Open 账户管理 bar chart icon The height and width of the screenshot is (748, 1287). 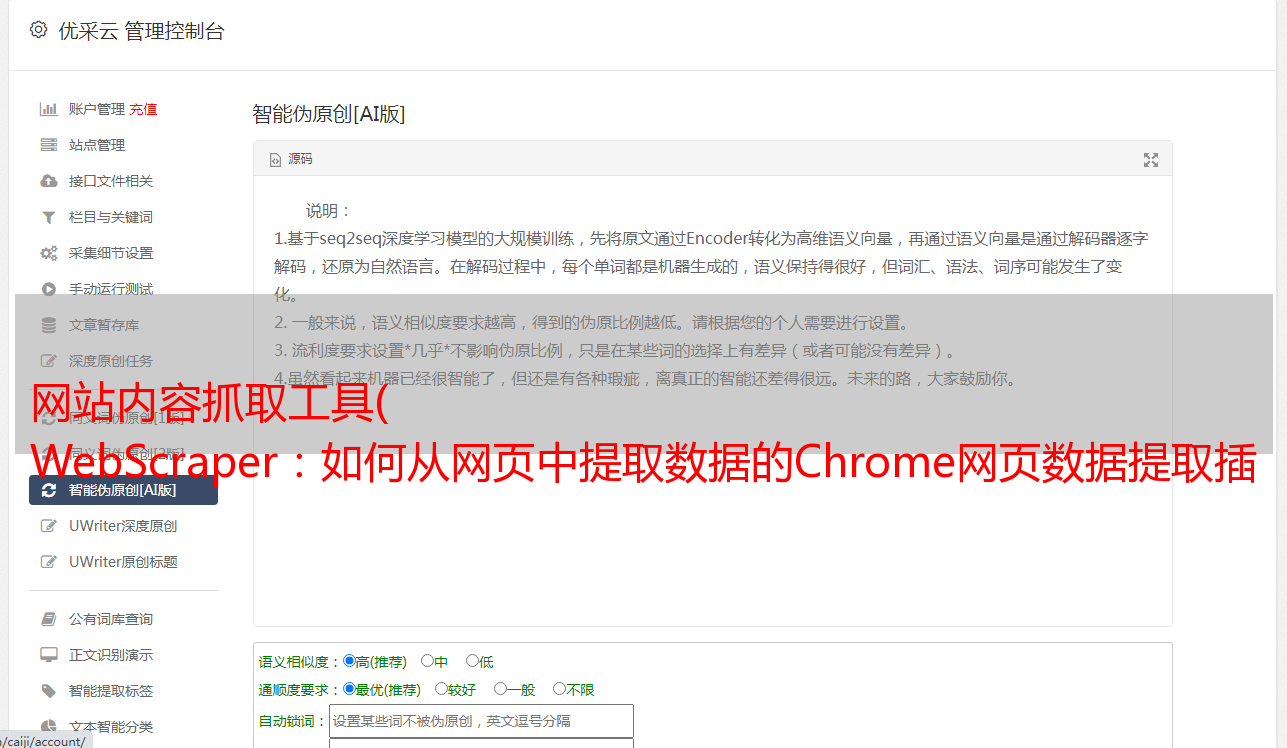48,109
